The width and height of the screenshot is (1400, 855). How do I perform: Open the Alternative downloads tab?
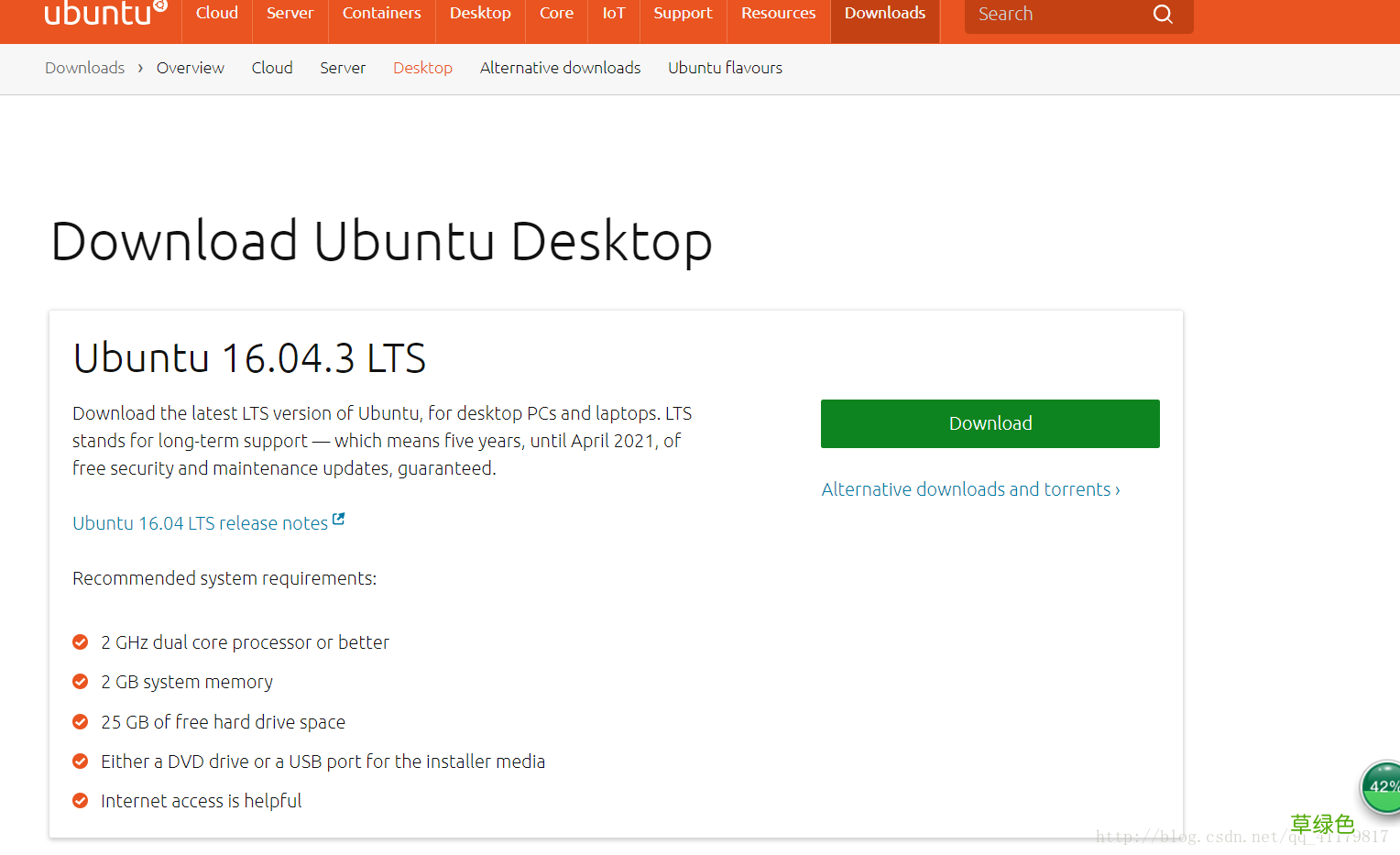[560, 67]
